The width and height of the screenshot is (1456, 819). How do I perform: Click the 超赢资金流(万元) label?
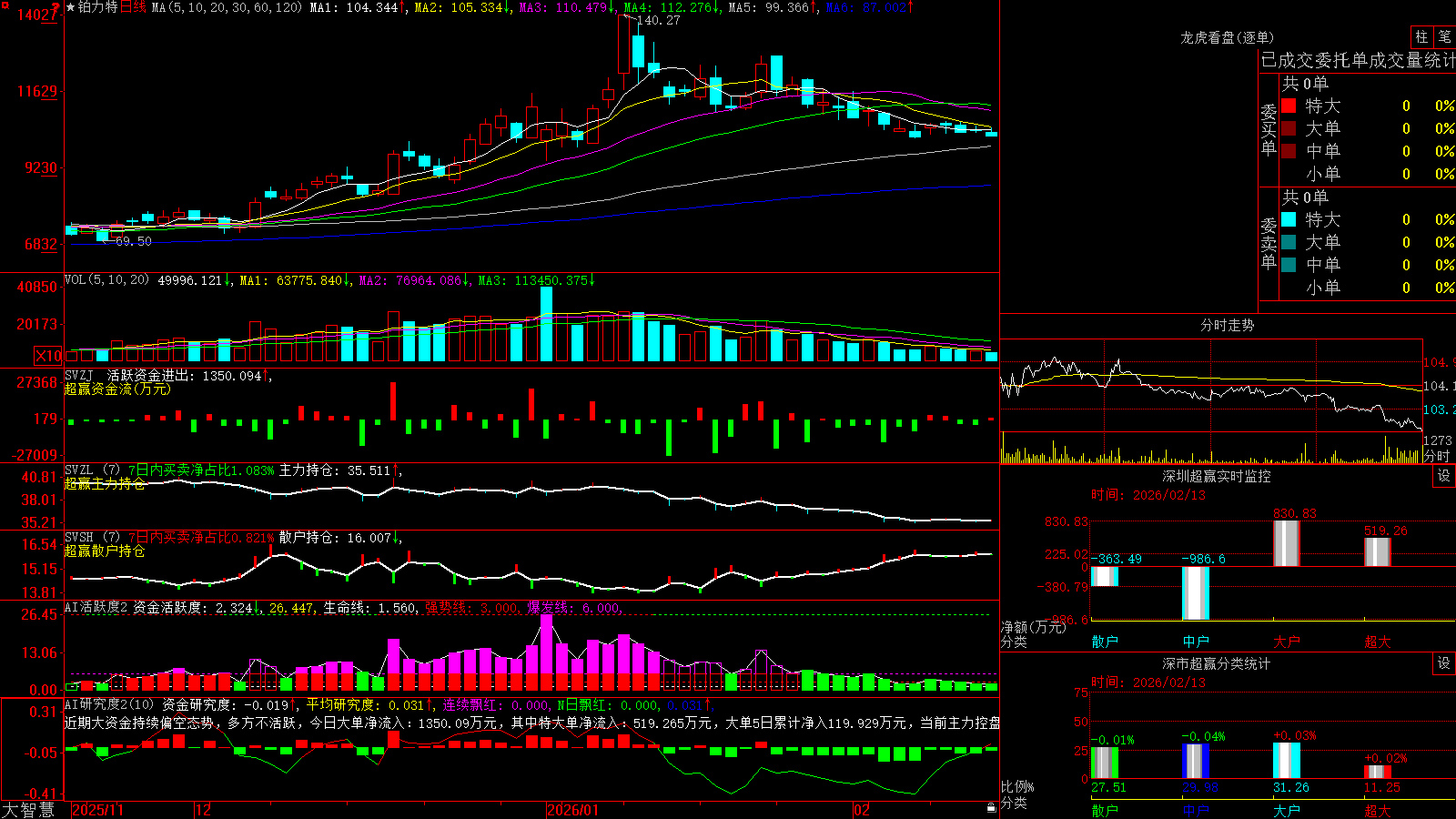point(117,389)
